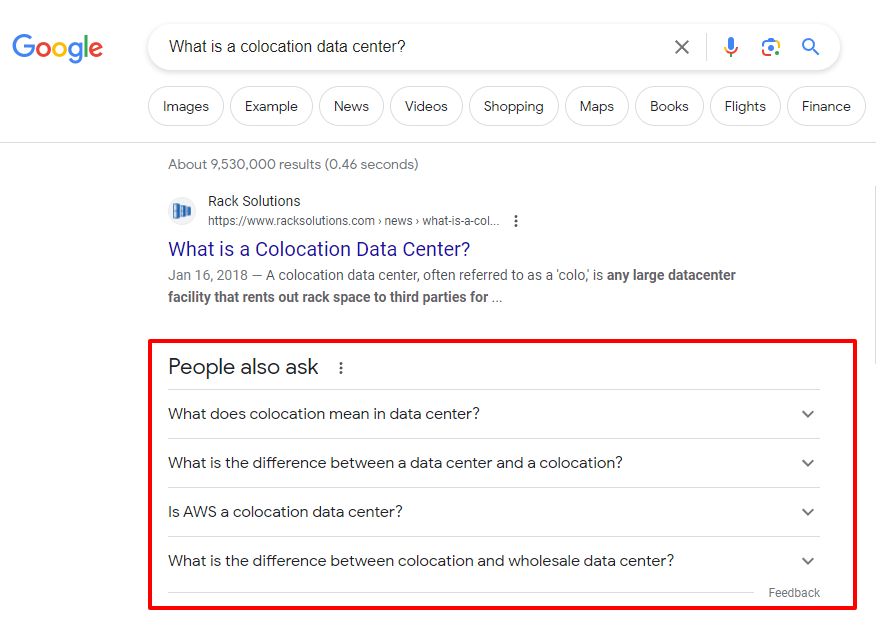Viewport: 876px width, 617px height.
Task: Click the Google logo
Action: tap(58, 48)
